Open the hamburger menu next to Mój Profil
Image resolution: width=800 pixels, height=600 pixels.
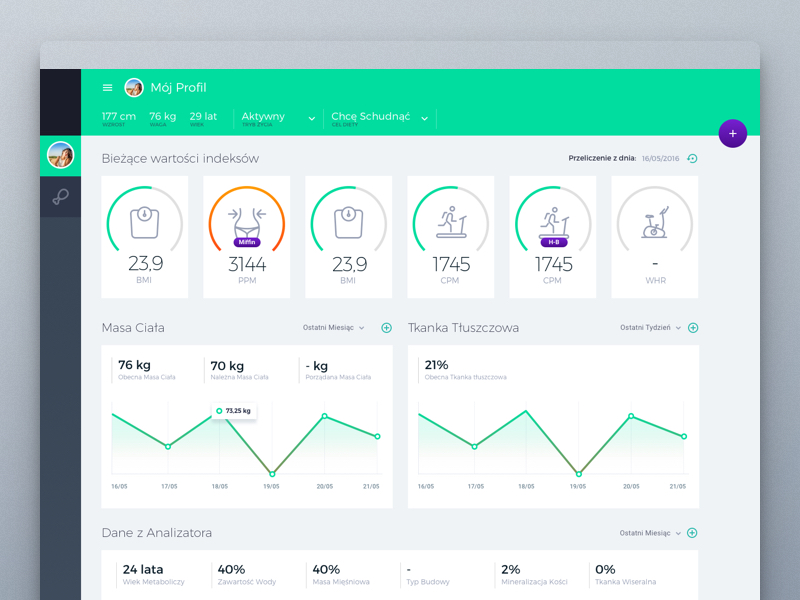click(108, 88)
